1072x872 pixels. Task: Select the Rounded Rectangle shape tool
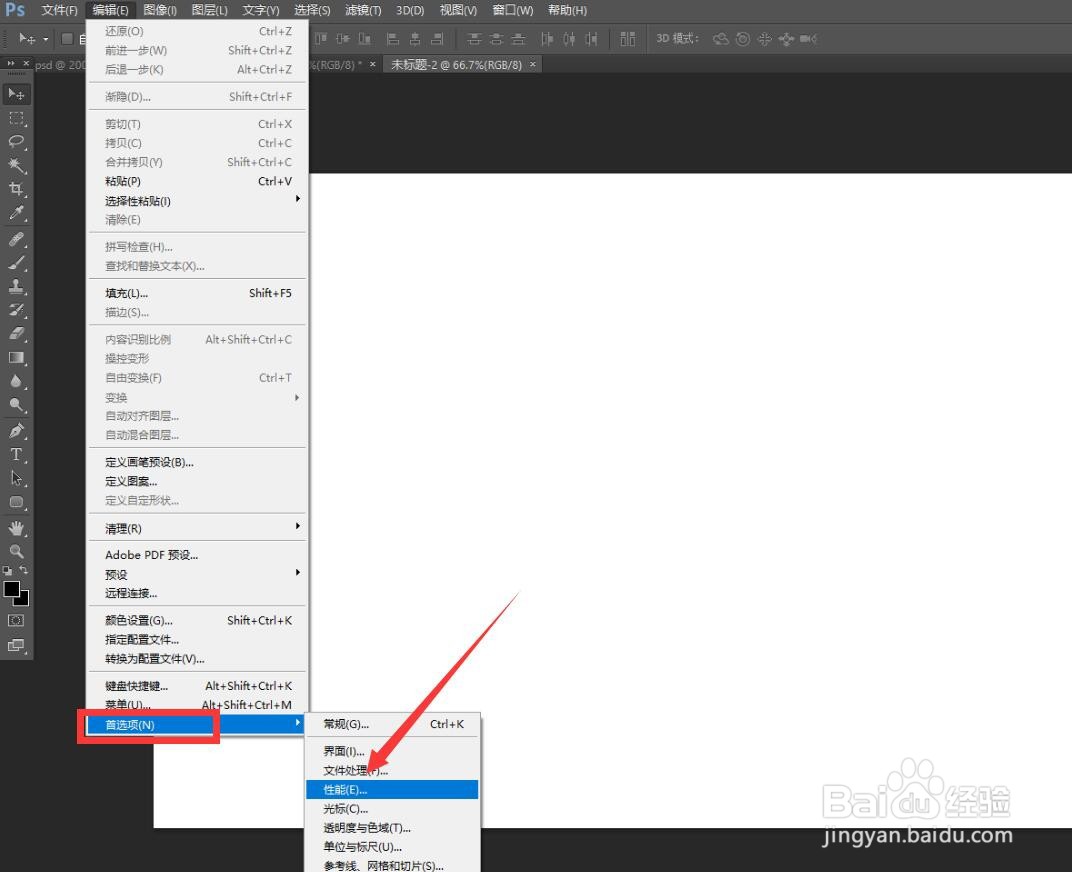16,502
